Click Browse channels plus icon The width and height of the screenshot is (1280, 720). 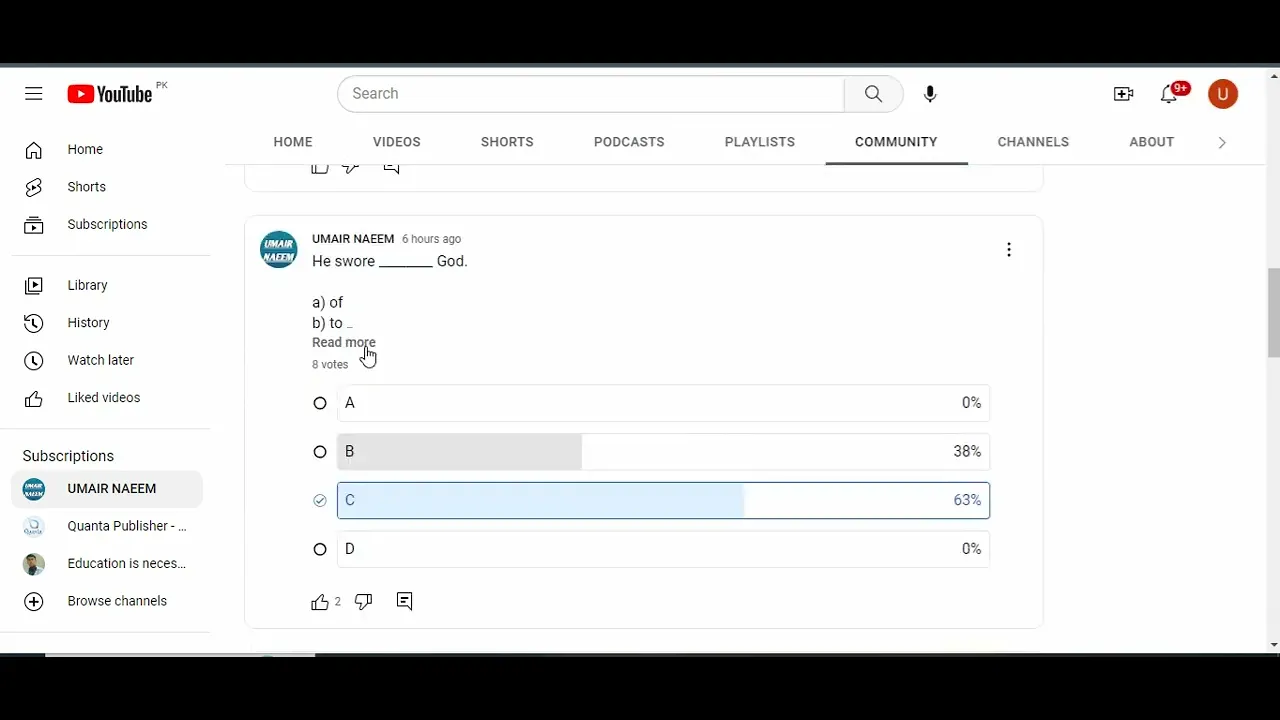(34, 601)
